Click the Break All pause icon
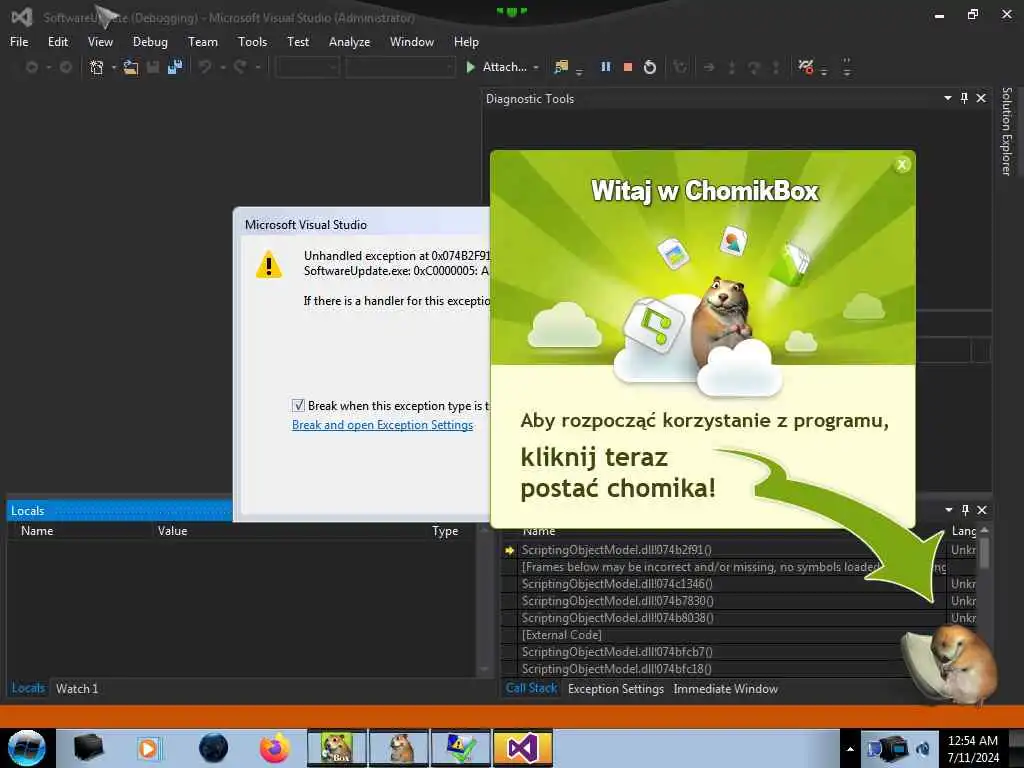Image resolution: width=1024 pixels, height=768 pixels. tap(605, 67)
